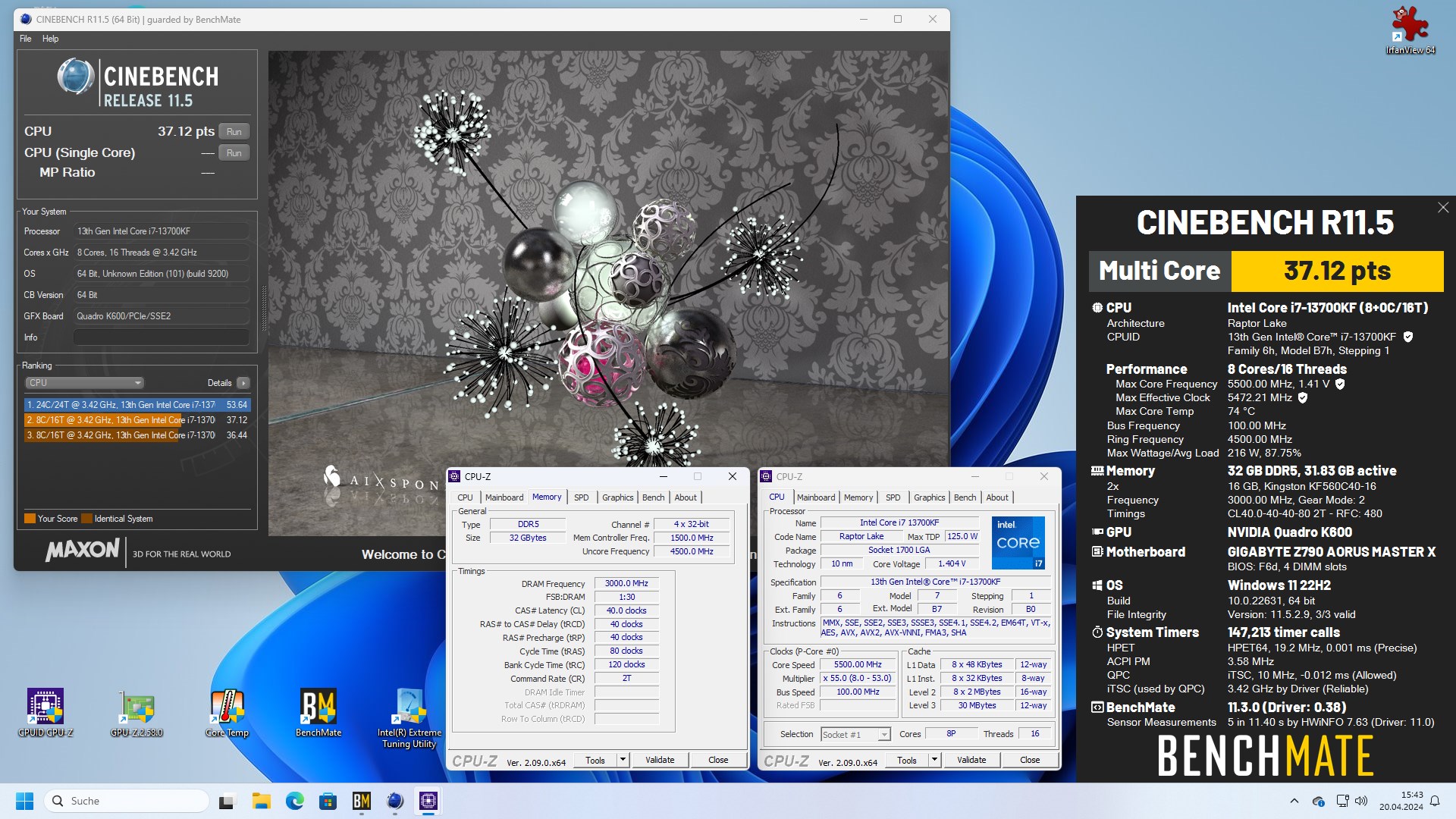Image resolution: width=1456 pixels, height=819 pixels.
Task: Click the Identical System legend swatch
Action: (86, 519)
